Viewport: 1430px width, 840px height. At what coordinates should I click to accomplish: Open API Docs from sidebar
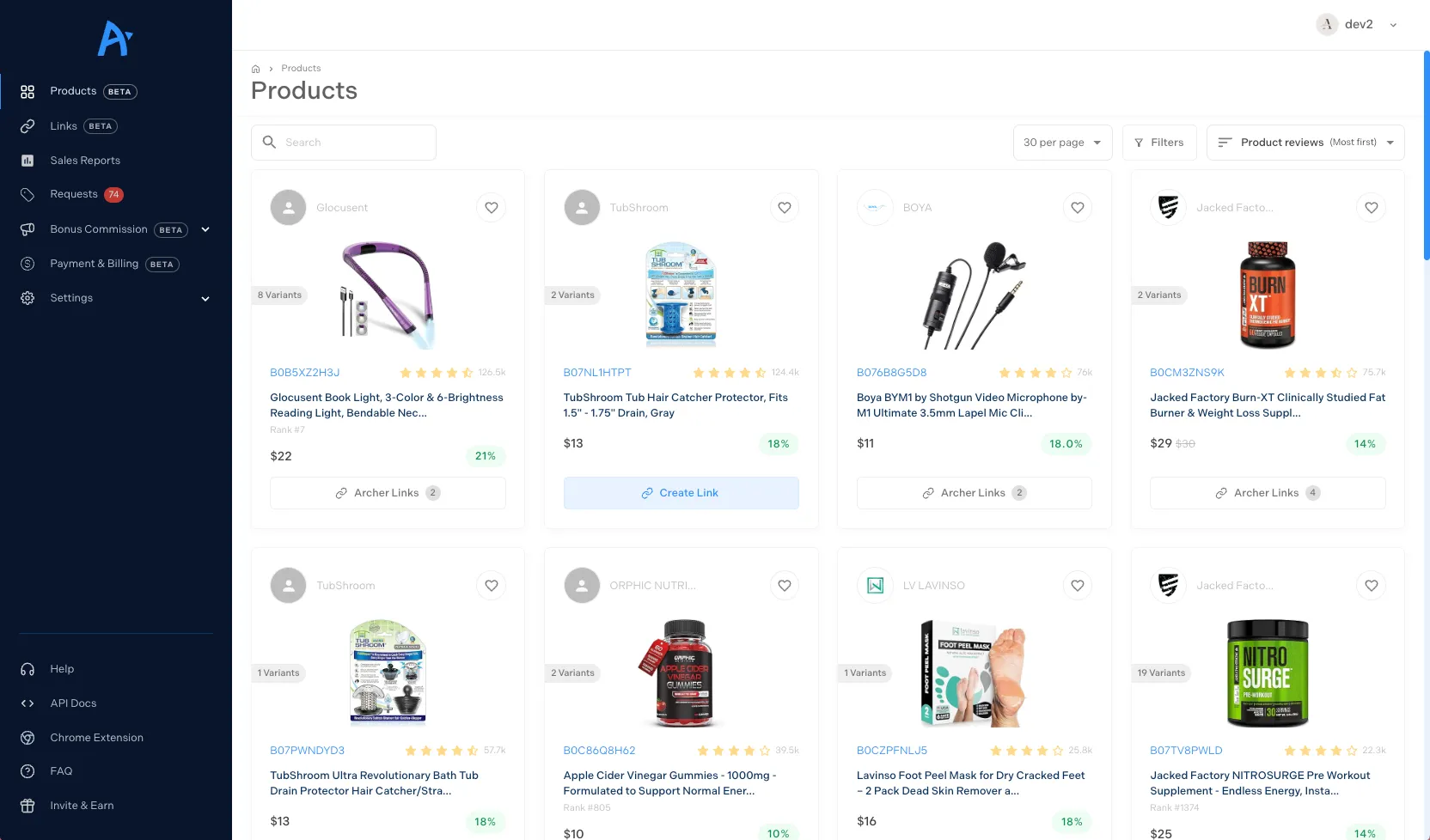point(73,703)
